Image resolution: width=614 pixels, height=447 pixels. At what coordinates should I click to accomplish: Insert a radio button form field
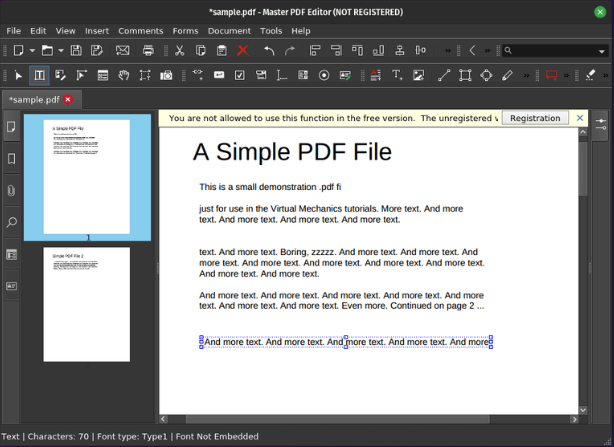[x=324, y=75]
